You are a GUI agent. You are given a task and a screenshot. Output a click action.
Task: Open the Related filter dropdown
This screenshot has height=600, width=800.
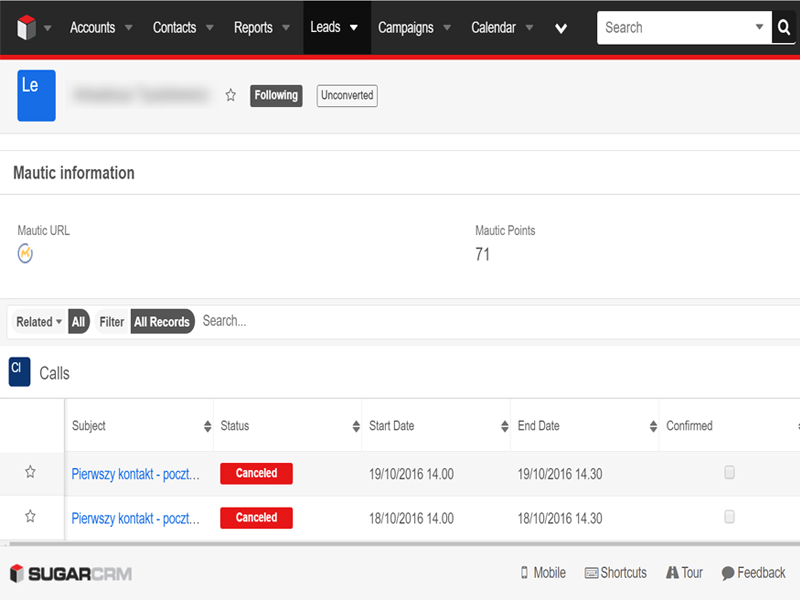pyautogui.click(x=39, y=322)
